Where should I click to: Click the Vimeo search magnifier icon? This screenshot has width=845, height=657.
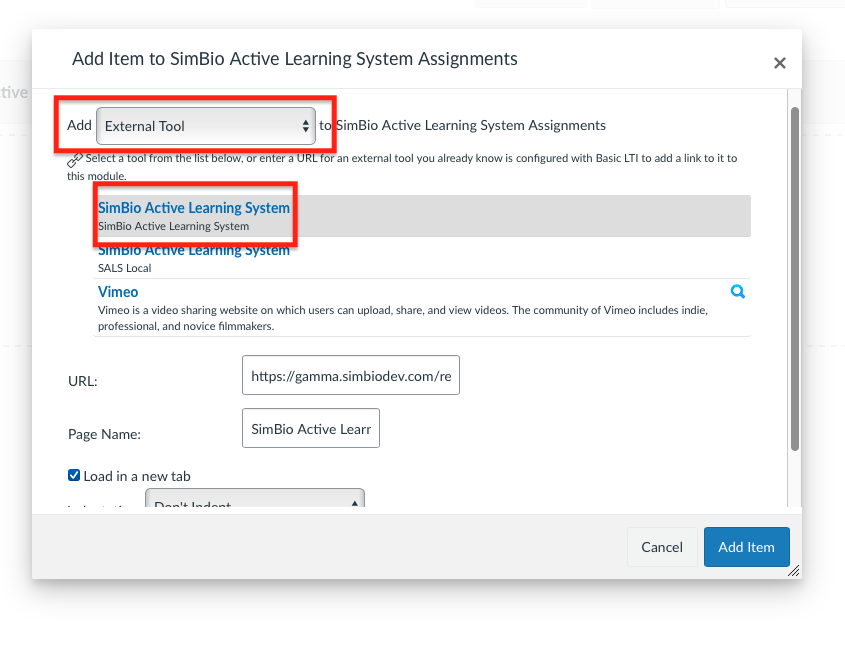(738, 292)
